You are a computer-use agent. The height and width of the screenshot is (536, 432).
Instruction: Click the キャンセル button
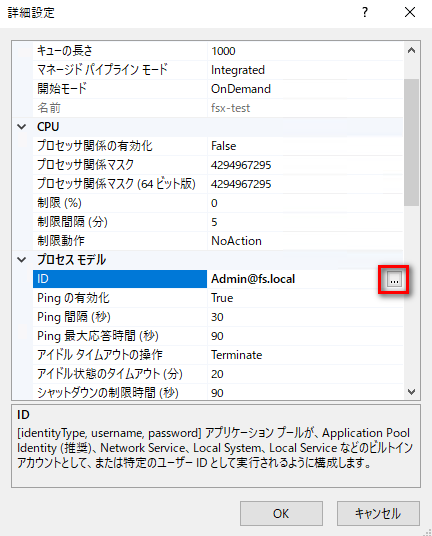coord(378,513)
